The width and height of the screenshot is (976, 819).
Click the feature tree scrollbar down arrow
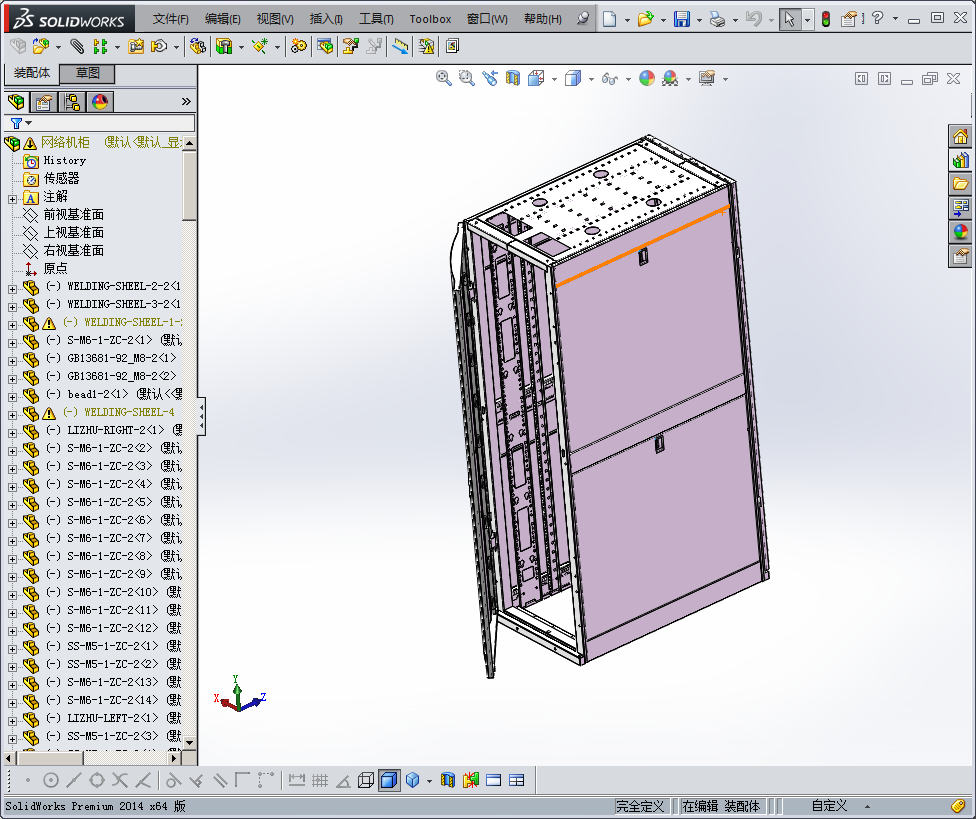[188, 743]
